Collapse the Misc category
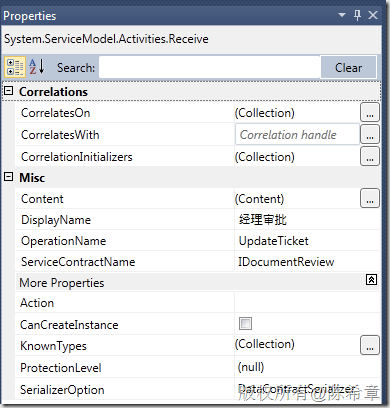The image size is (390, 408). [x=8, y=177]
